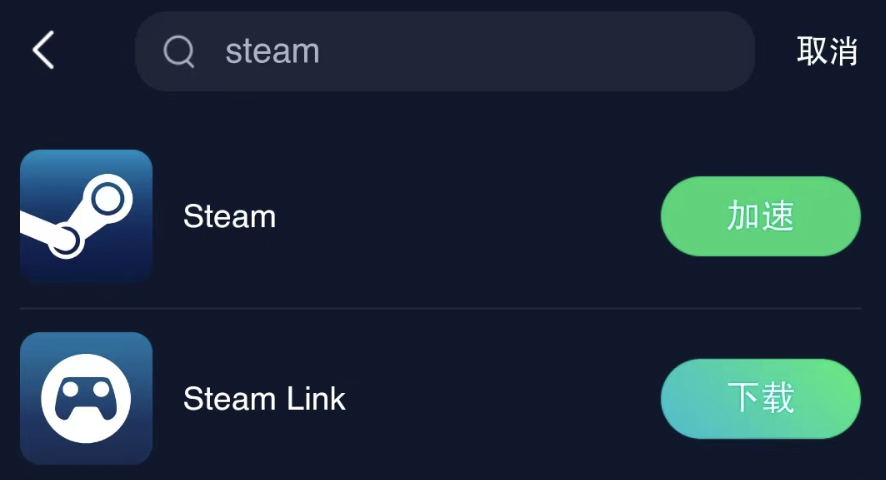Viewport: 886px width, 480px height.
Task: Return to previous screen via chevron
Action: [43, 50]
